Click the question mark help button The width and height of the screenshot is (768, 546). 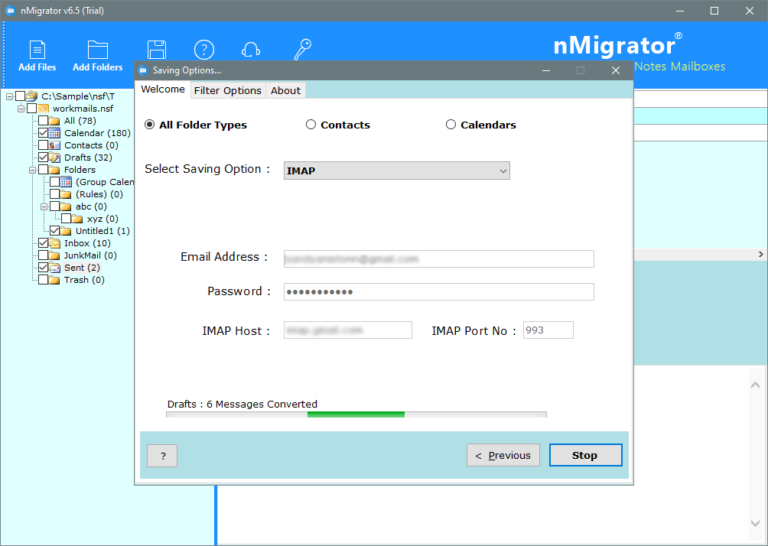162,456
